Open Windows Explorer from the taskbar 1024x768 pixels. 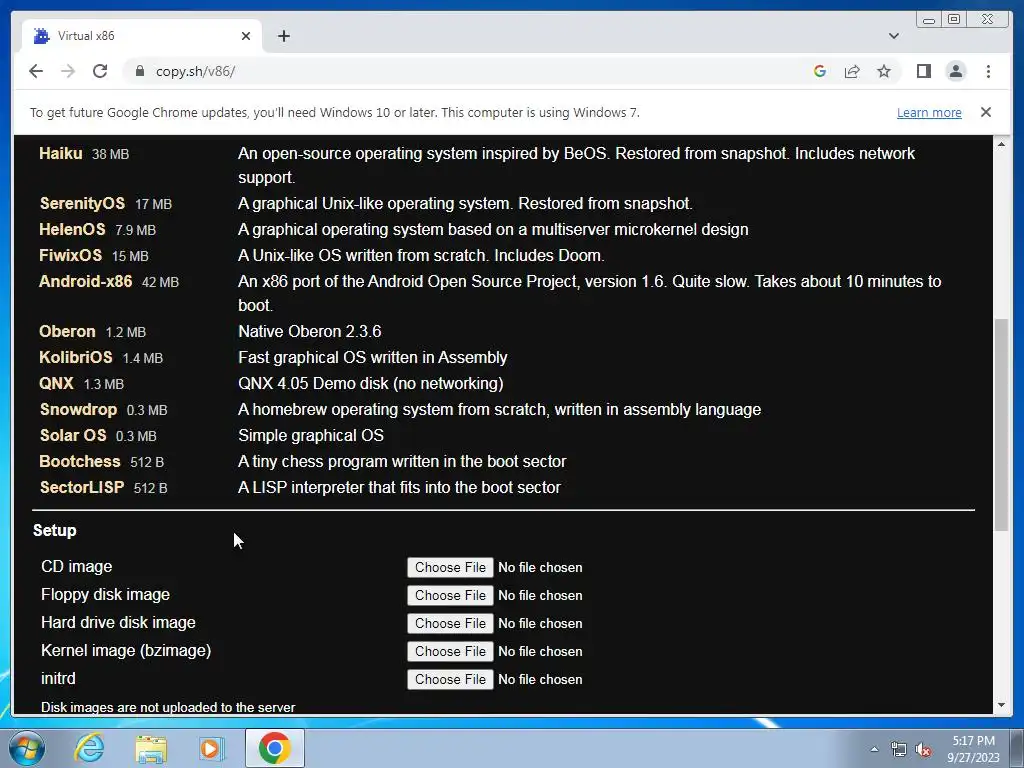pyautogui.click(x=151, y=748)
